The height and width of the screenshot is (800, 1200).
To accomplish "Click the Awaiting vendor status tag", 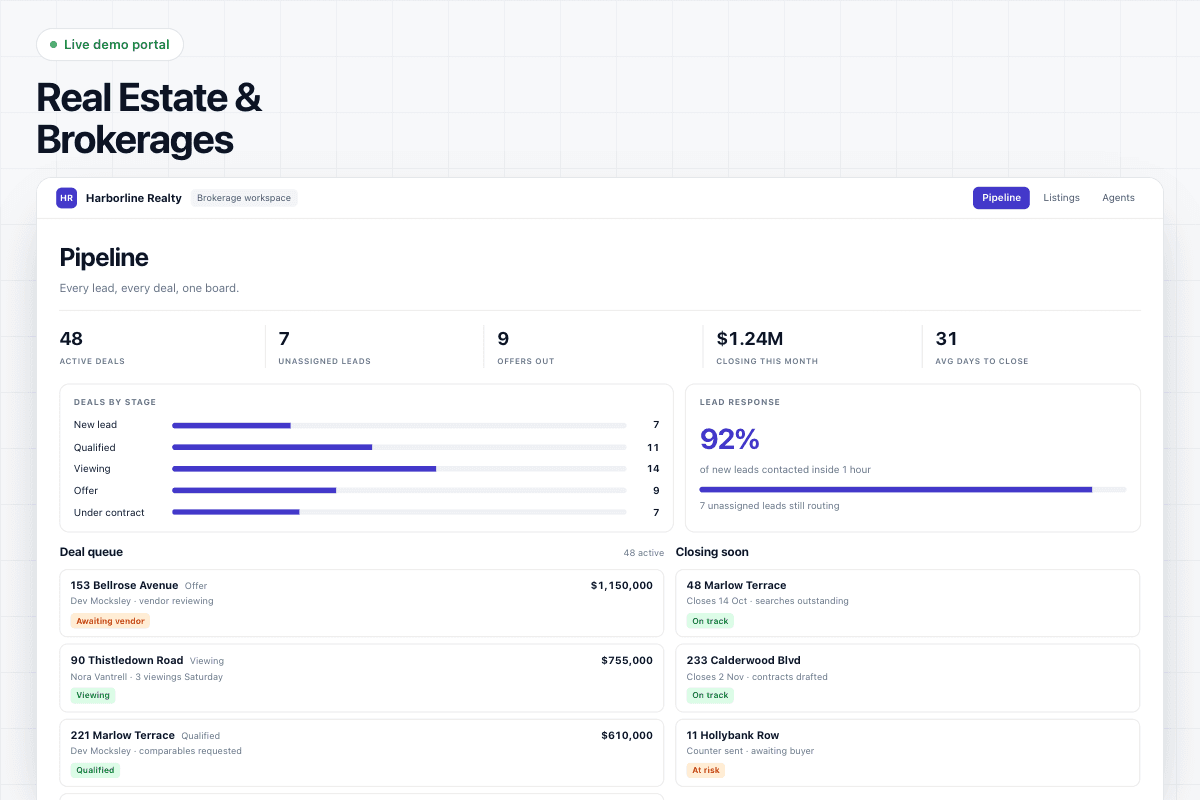I will [110, 621].
